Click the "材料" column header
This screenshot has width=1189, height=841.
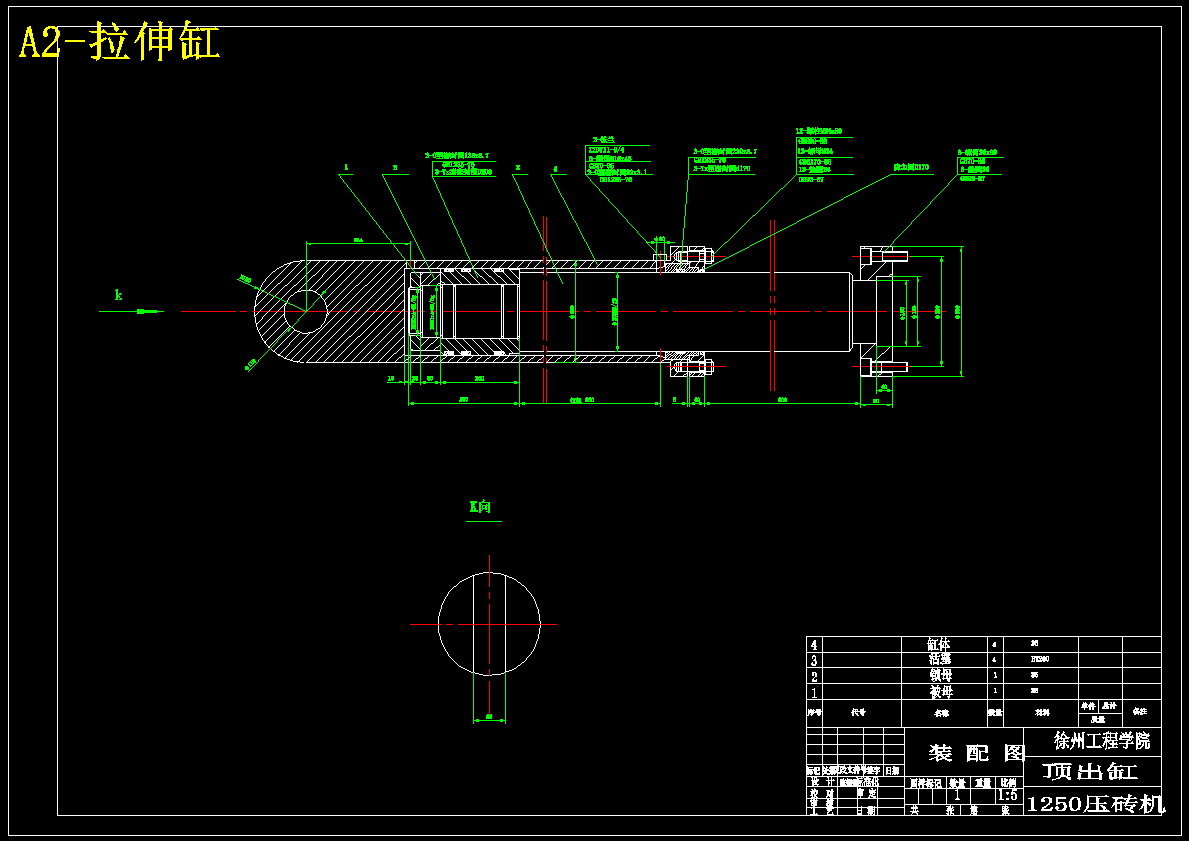point(1043,713)
